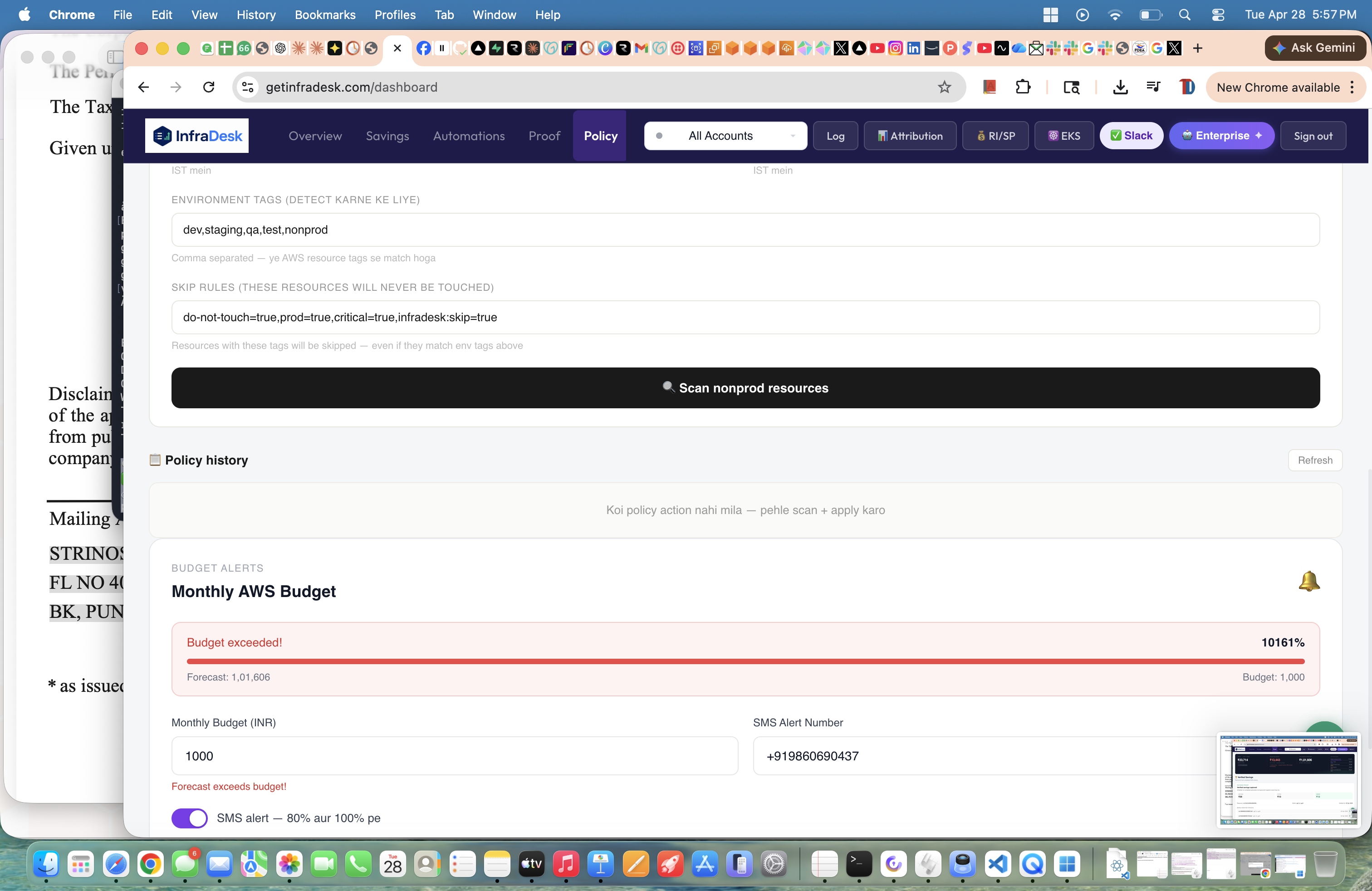This screenshot has height=891, width=1372.
Task: Go forward with the browser arrow
Action: point(176,87)
